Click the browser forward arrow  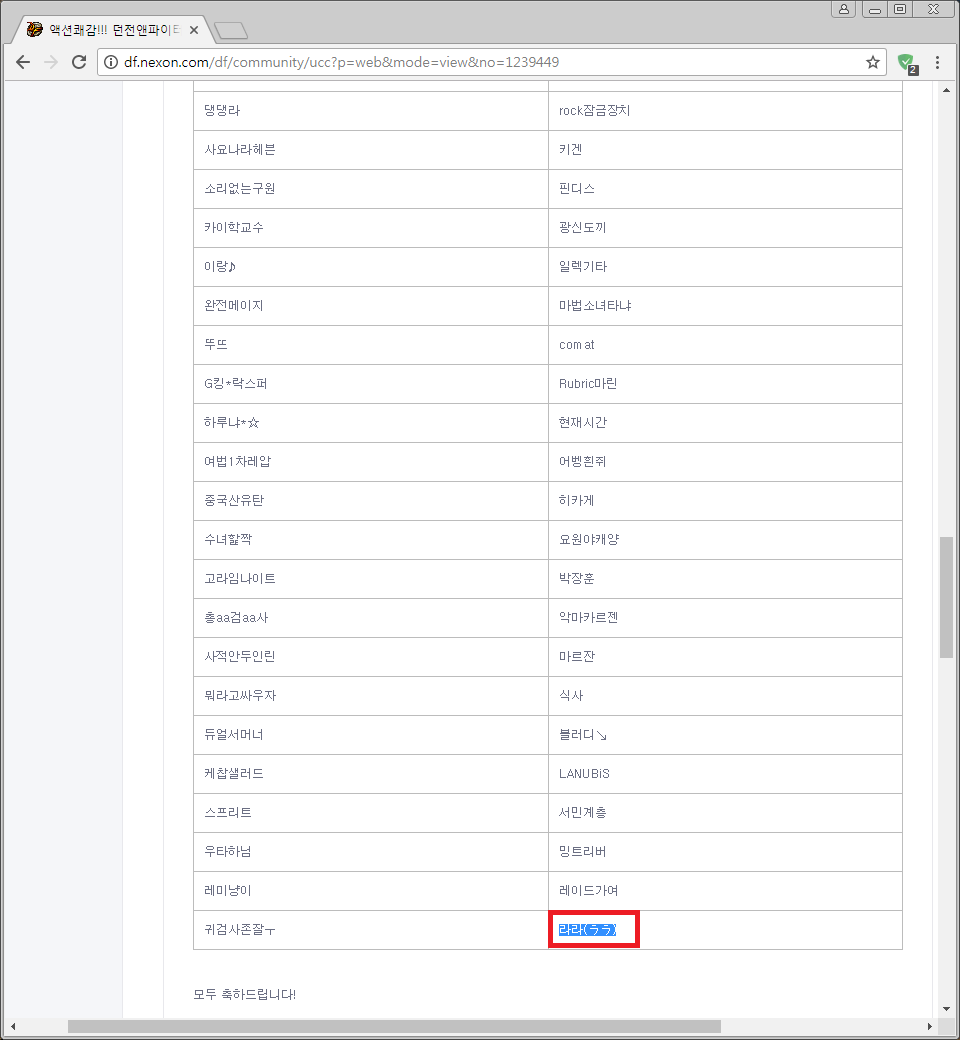(51, 62)
